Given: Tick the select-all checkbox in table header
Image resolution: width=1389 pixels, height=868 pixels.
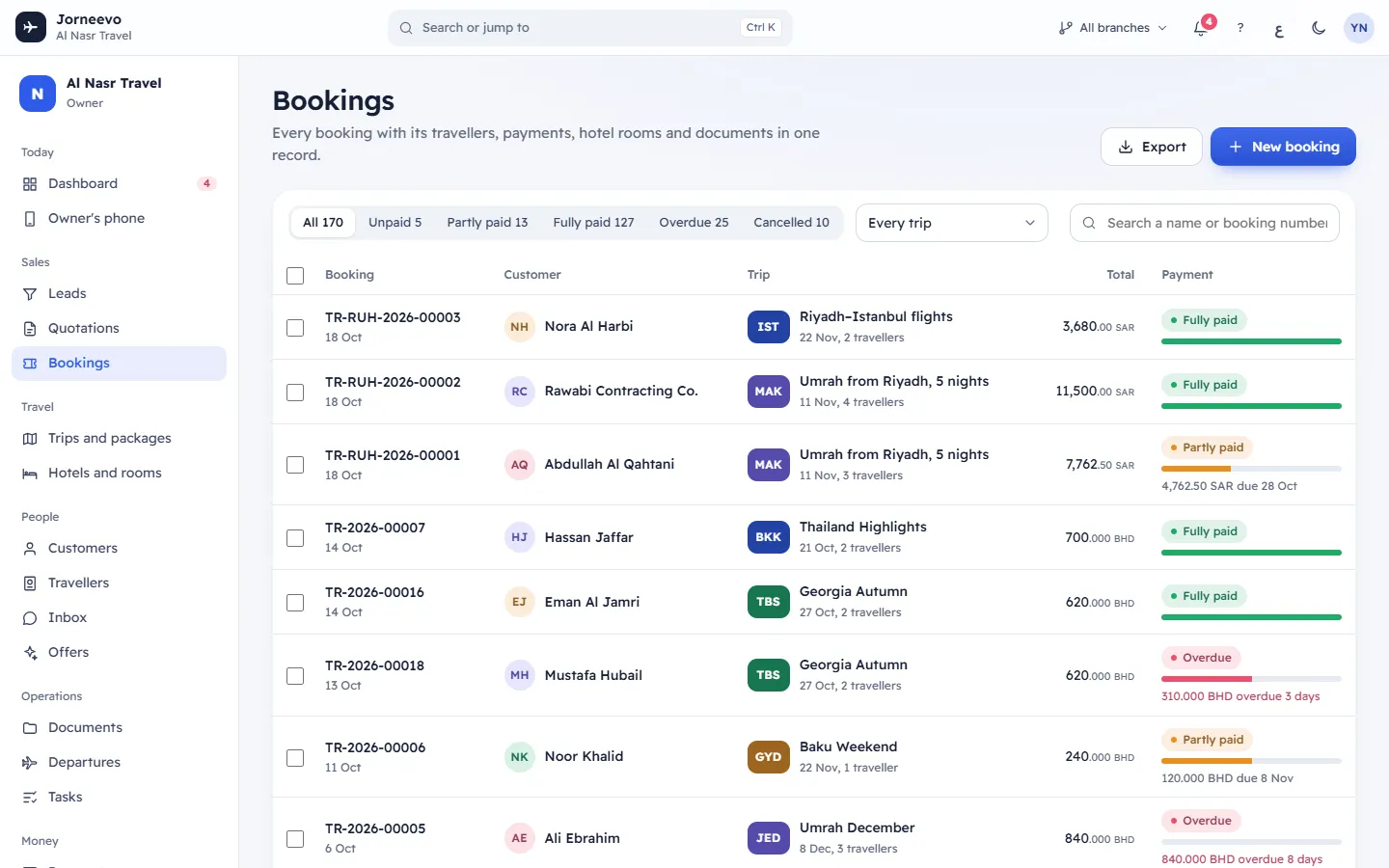Looking at the screenshot, I should click(x=295, y=276).
